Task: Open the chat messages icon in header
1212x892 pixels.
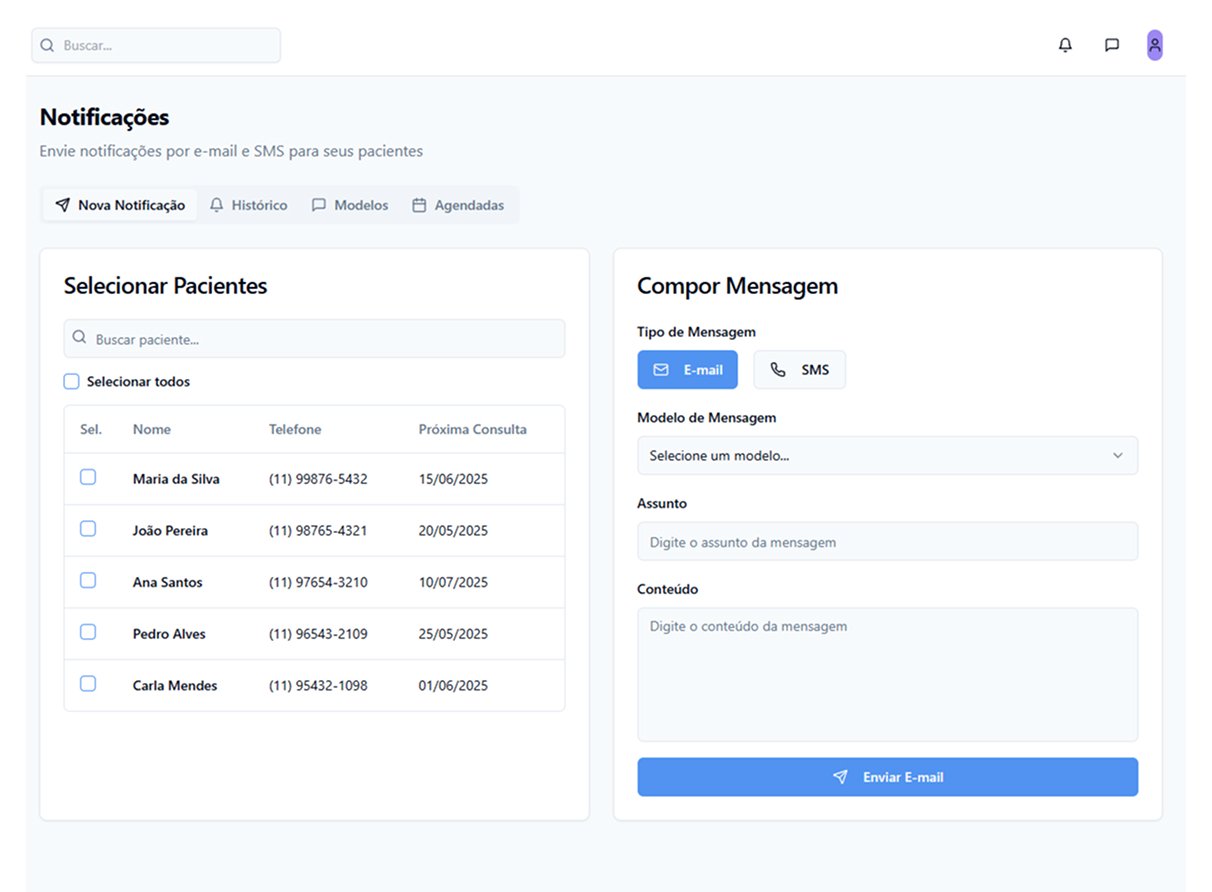Action: point(1111,45)
